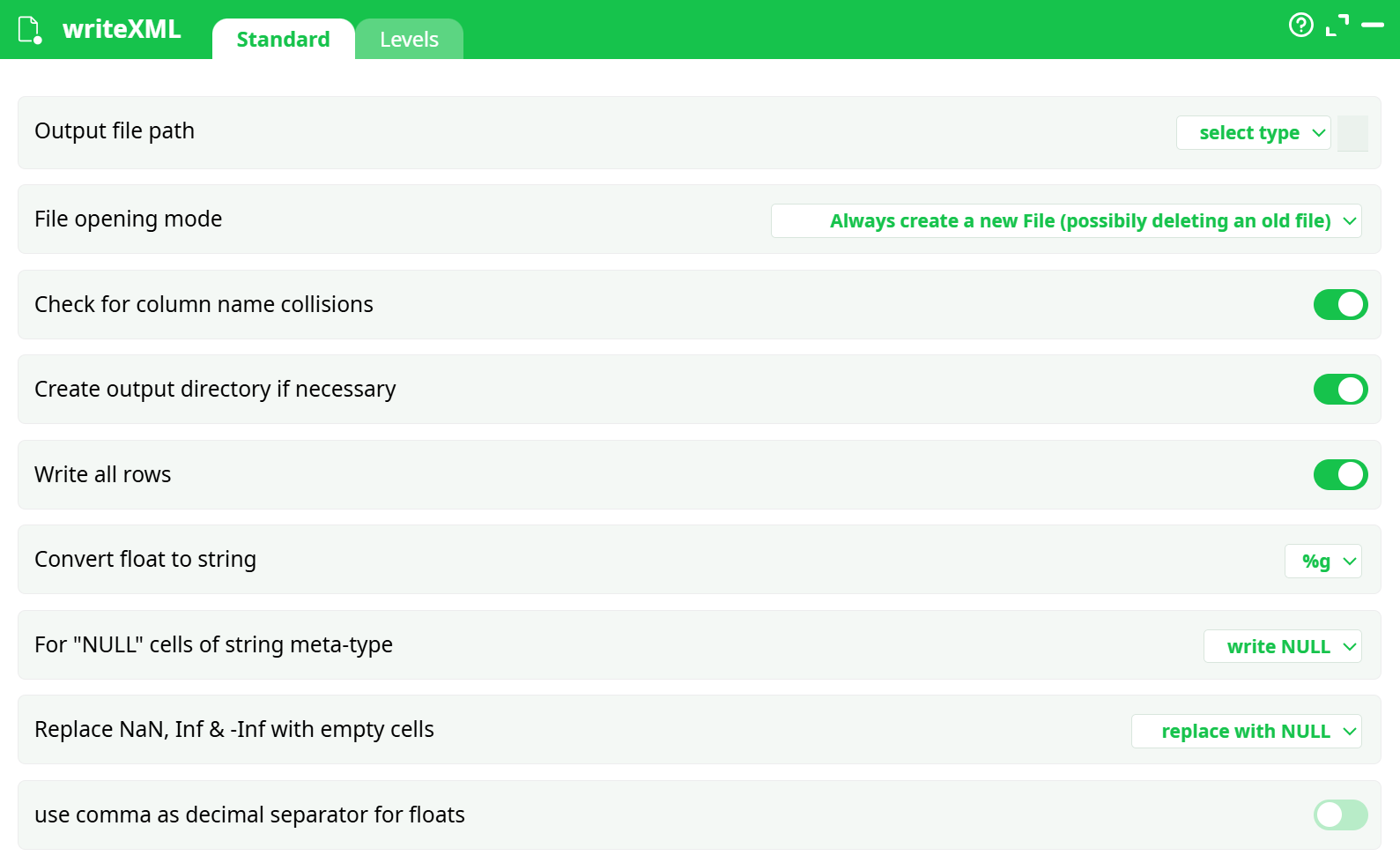Open the select type dropdown

point(1253,133)
